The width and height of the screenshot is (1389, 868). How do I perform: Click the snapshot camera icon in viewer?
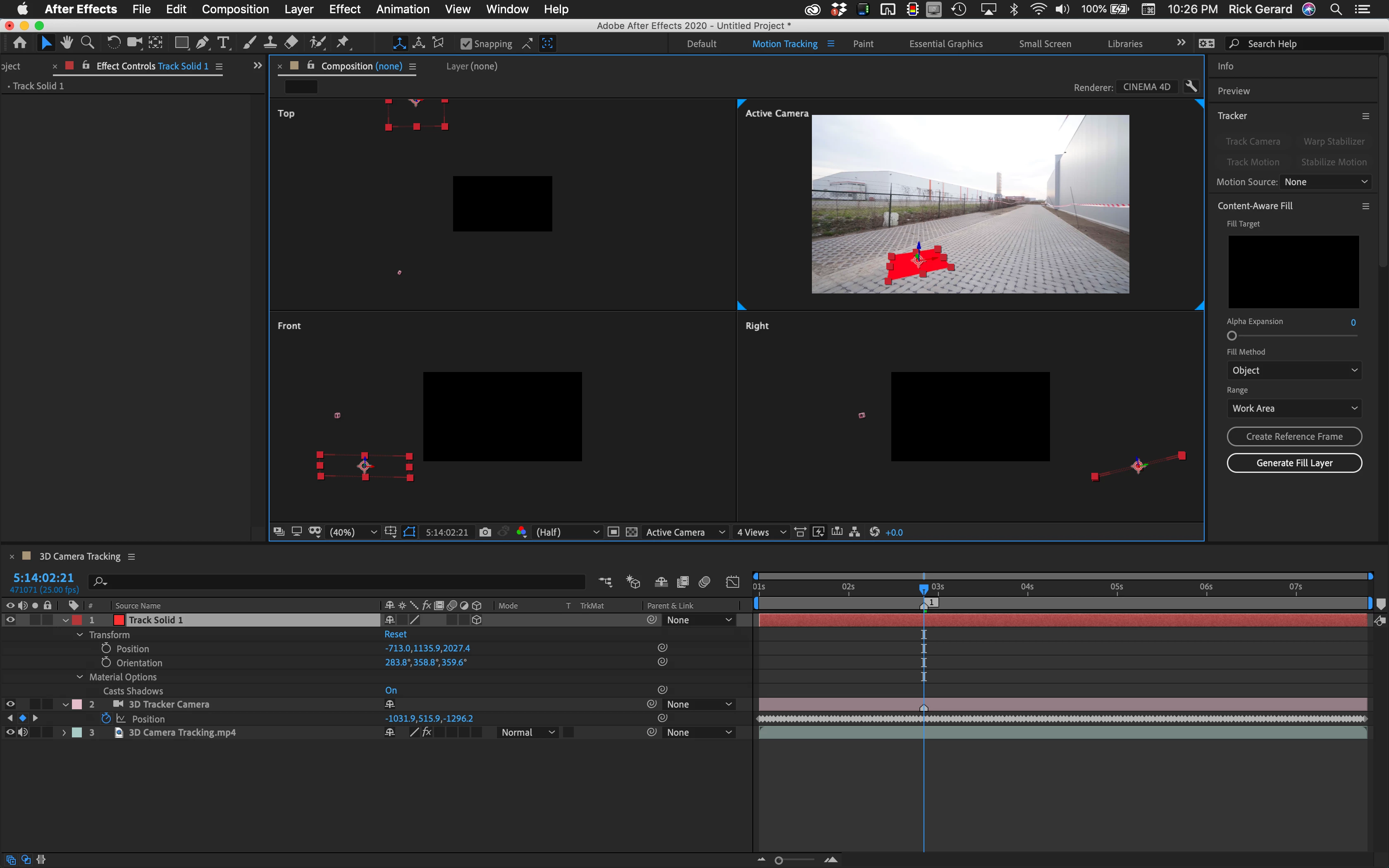485,532
